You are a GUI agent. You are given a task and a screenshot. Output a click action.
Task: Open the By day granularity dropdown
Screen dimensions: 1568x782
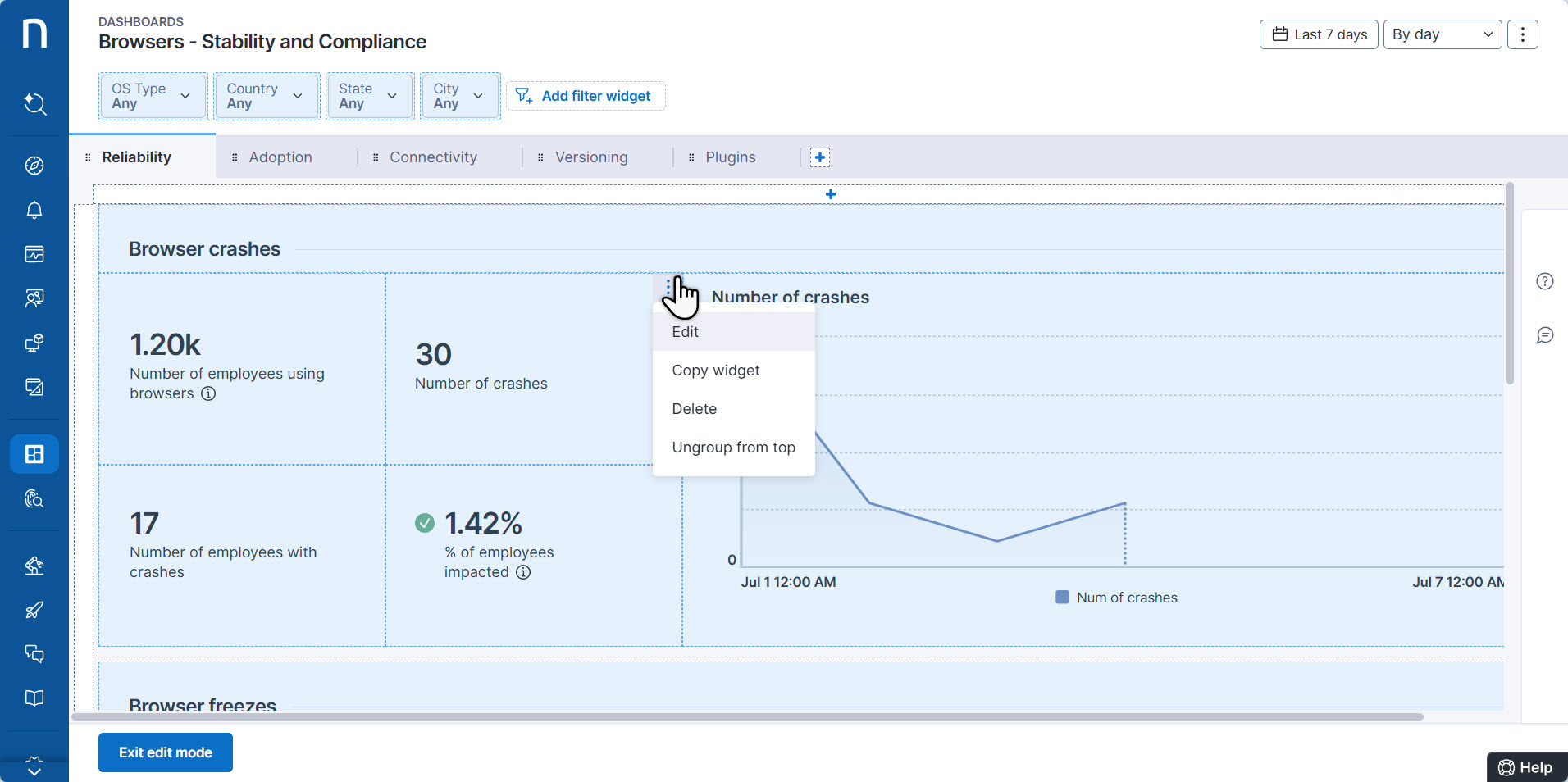pyautogui.click(x=1442, y=34)
